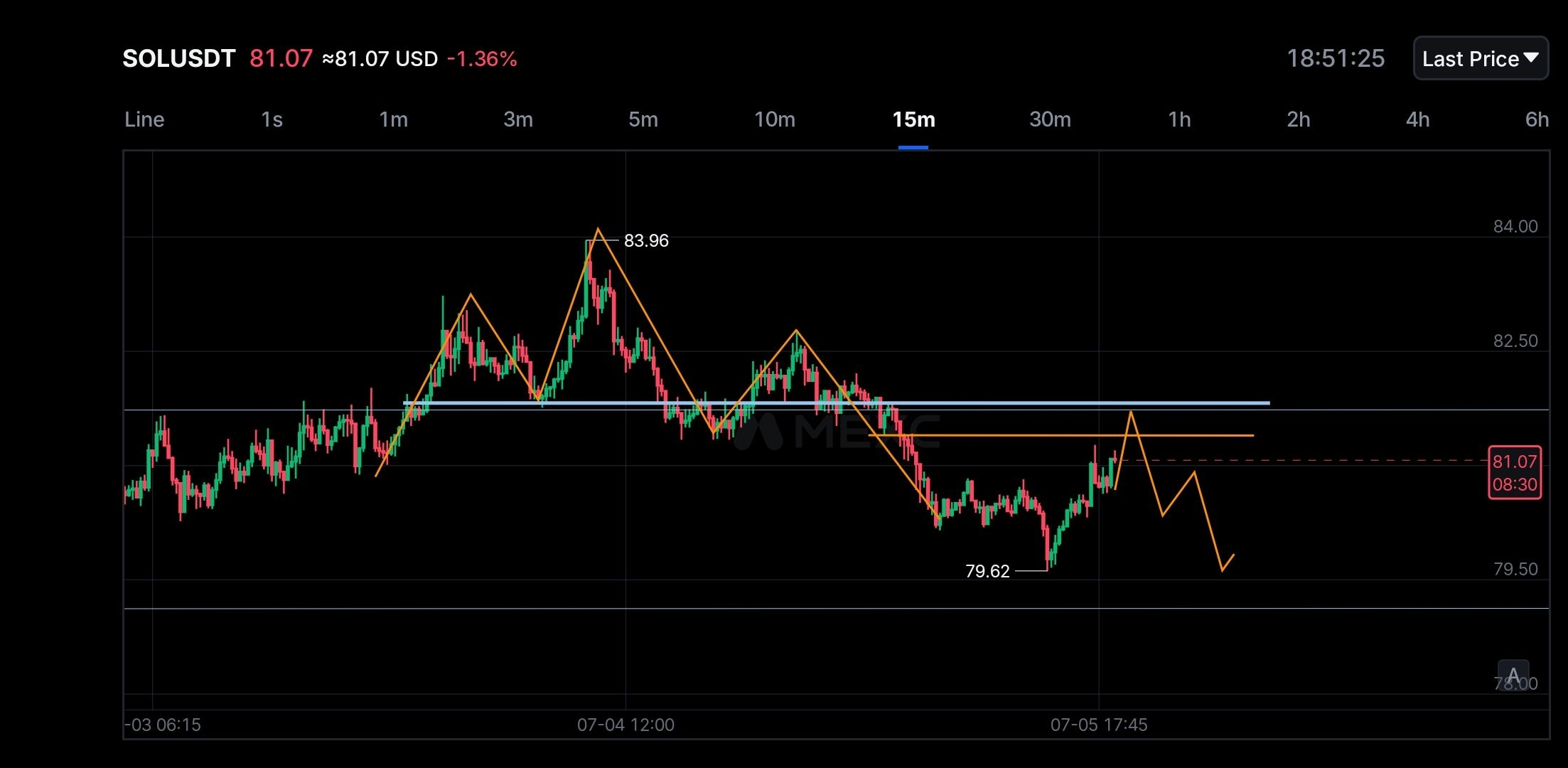The width and height of the screenshot is (1568, 768).
Task: Select the 6h timeframe
Action: (x=1537, y=119)
